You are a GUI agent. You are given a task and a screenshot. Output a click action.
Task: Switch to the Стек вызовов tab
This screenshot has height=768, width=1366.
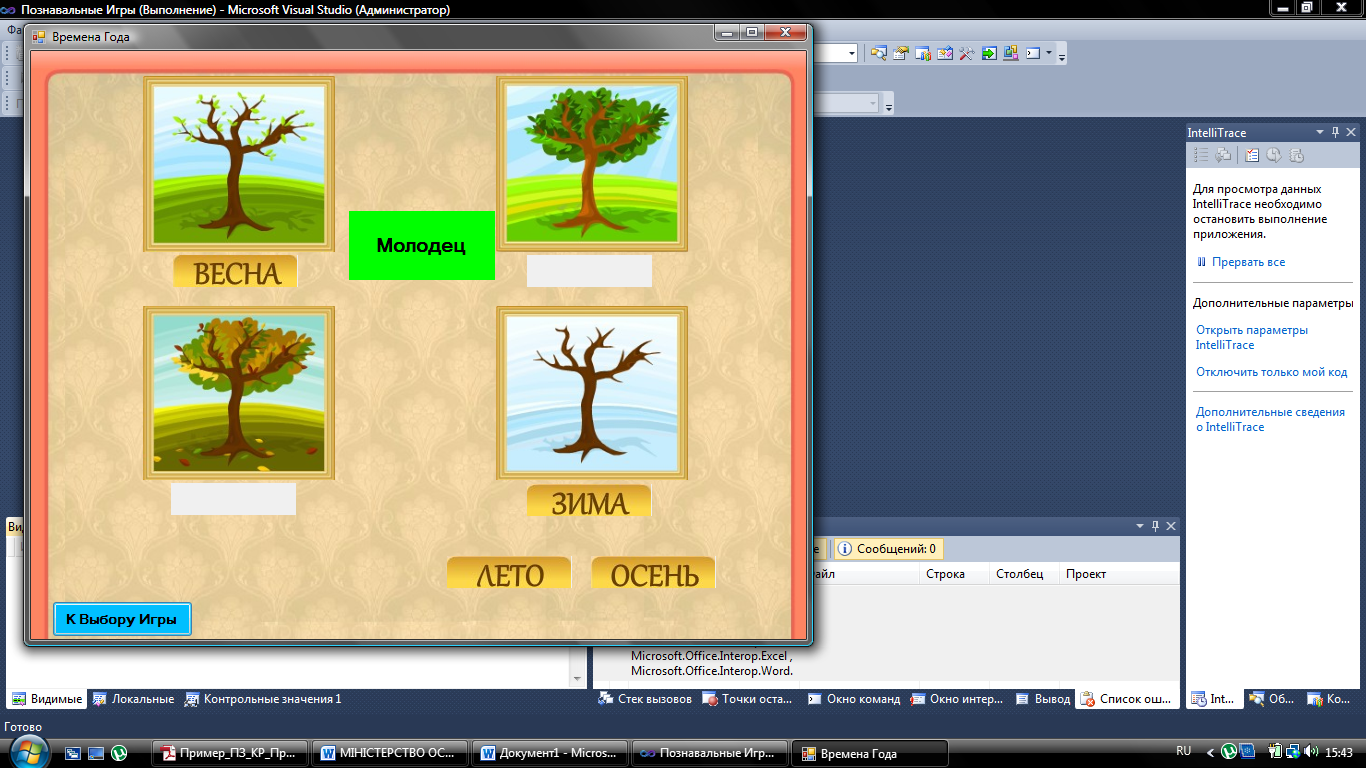(x=645, y=699)
